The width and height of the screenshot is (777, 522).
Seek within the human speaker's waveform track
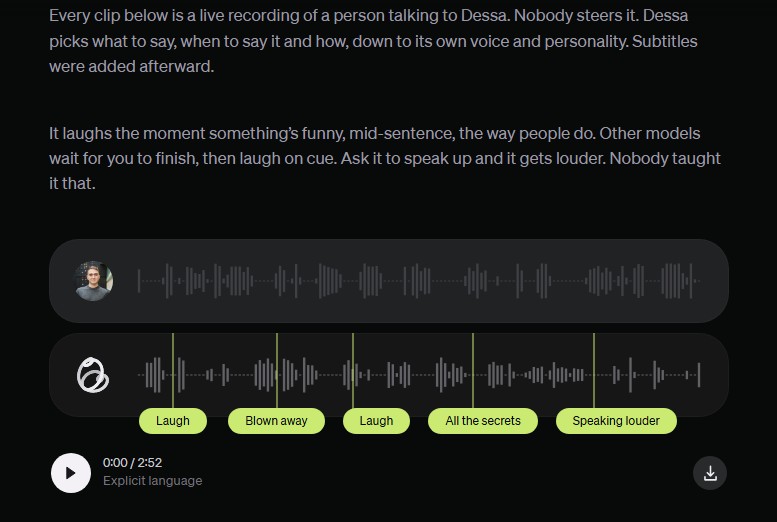(419, 281)
